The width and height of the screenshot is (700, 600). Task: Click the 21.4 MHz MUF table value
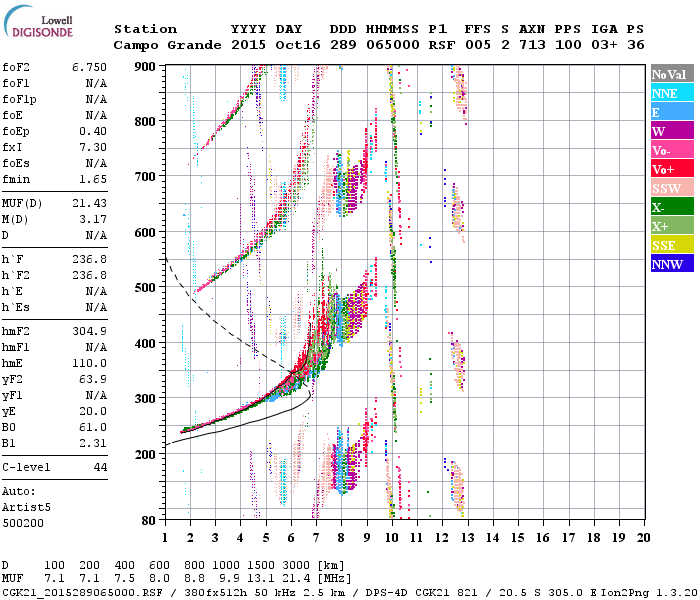click(296, 579)
